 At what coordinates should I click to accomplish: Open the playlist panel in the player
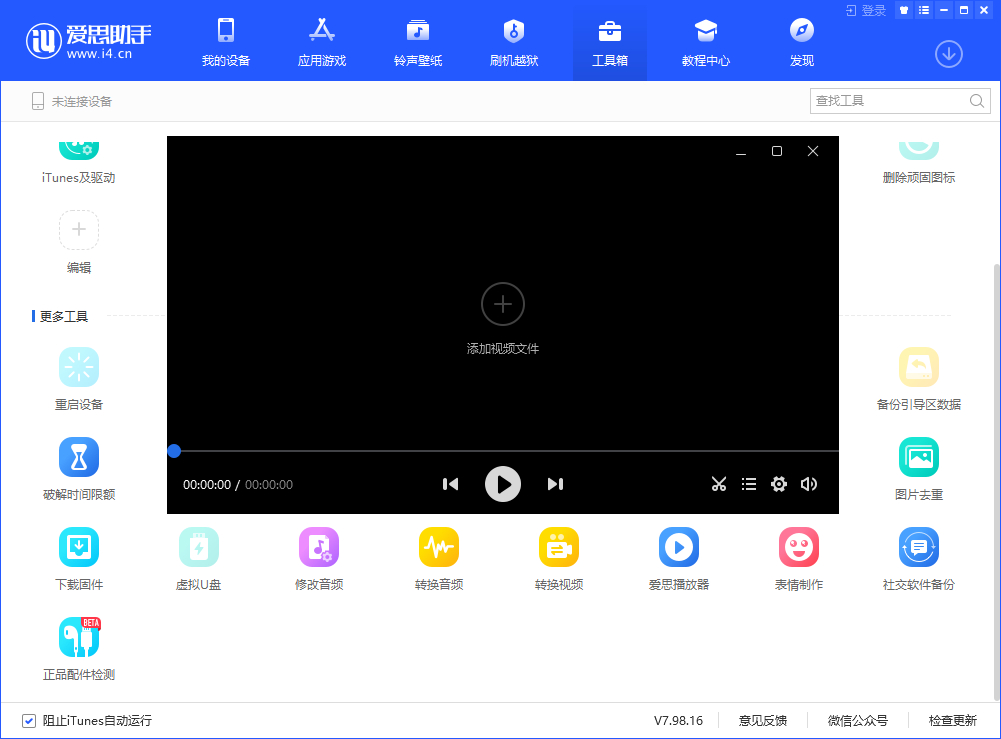[749, 484]
